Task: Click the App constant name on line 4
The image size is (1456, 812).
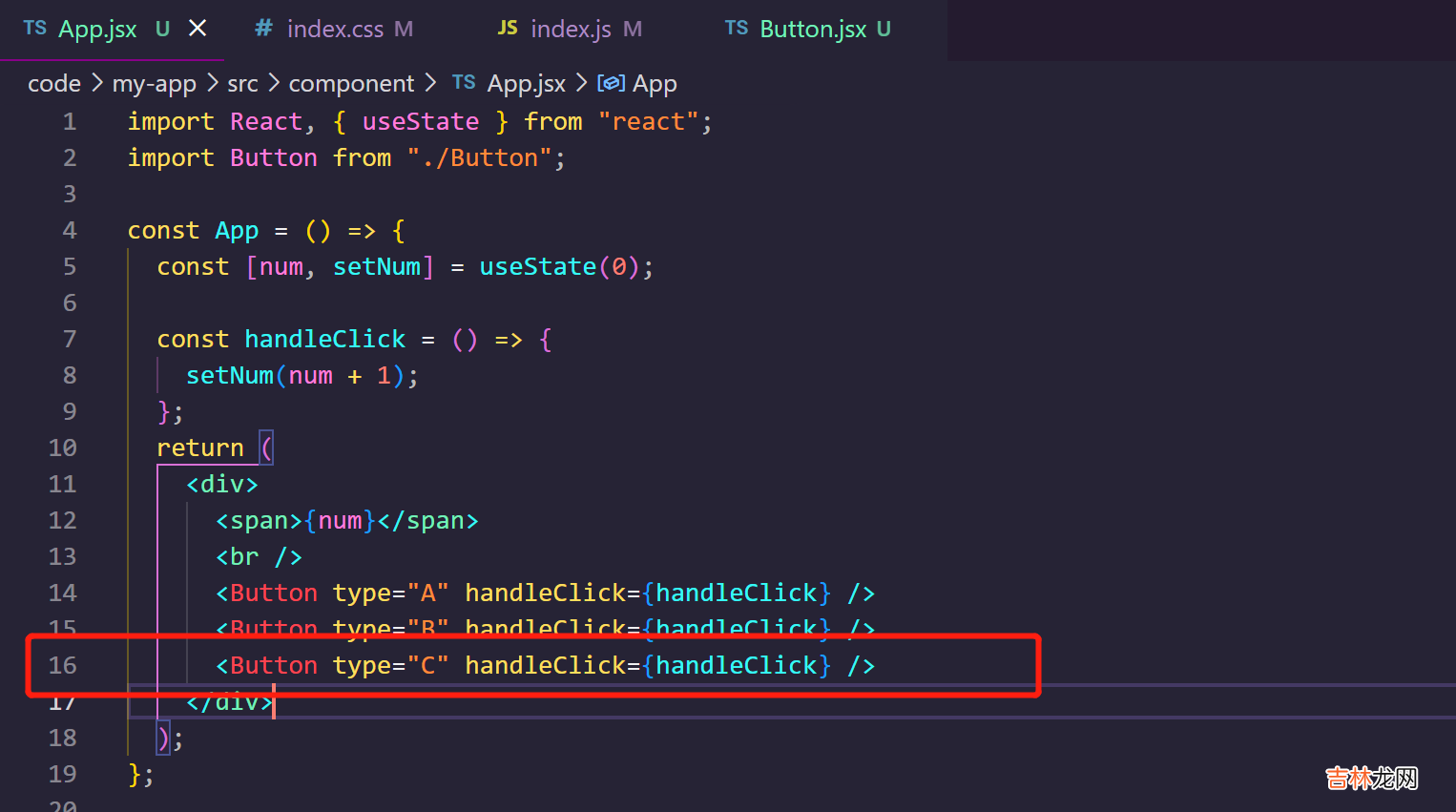Action: 237,231
